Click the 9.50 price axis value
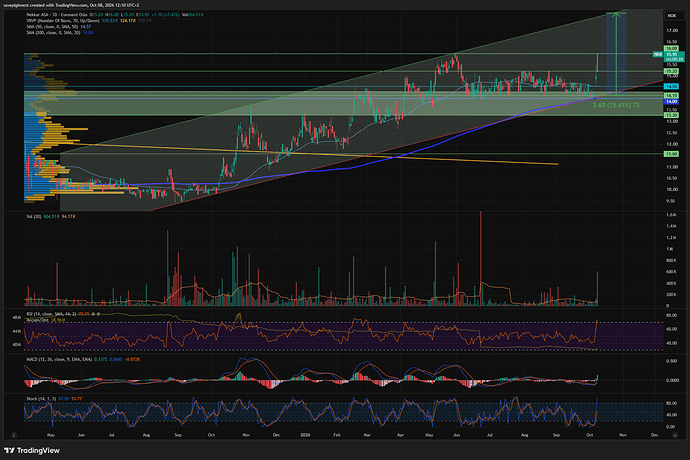This screenshot has width=690, height=460. point(671,201)
